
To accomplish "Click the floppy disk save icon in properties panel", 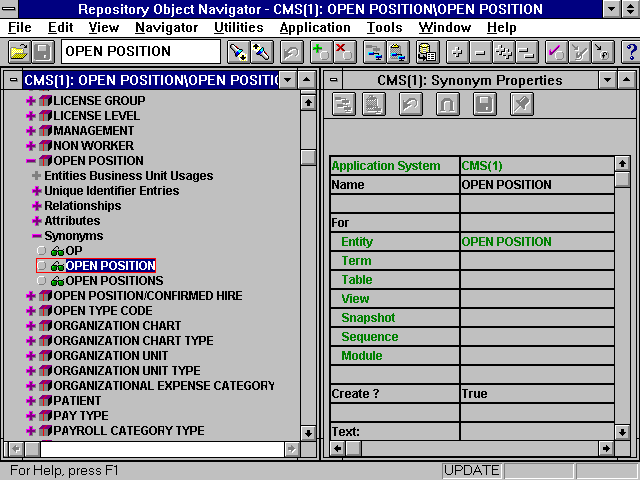I will [x=484, y=105].
